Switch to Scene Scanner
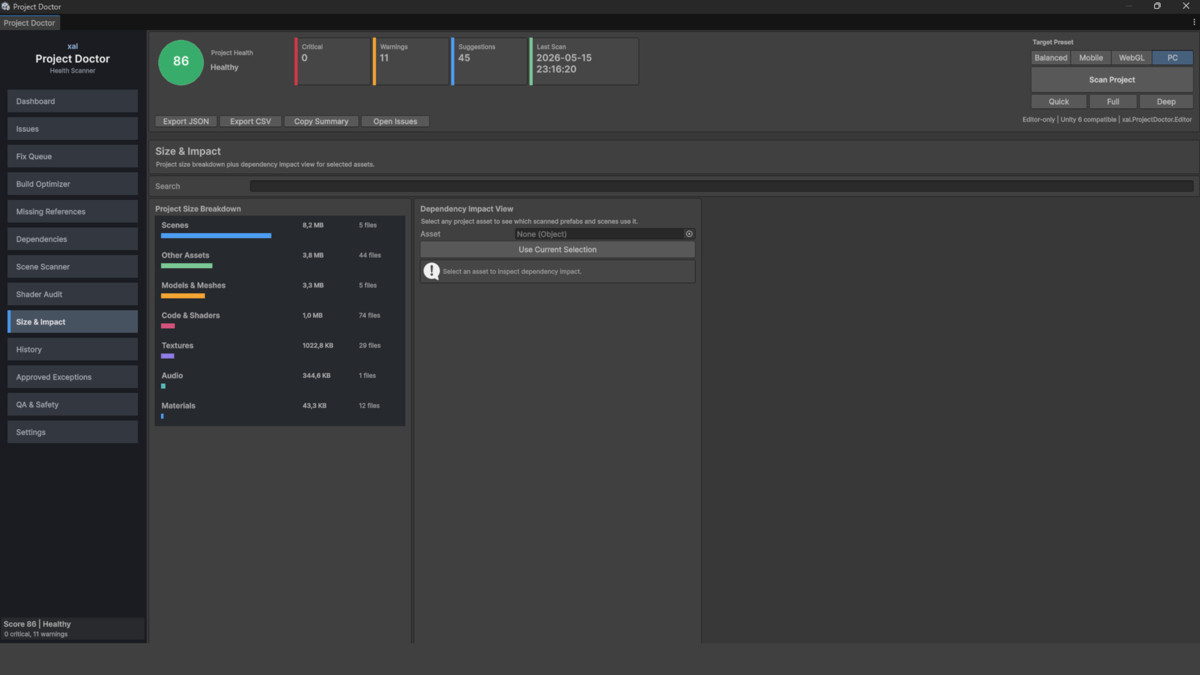 click(73, 267)
